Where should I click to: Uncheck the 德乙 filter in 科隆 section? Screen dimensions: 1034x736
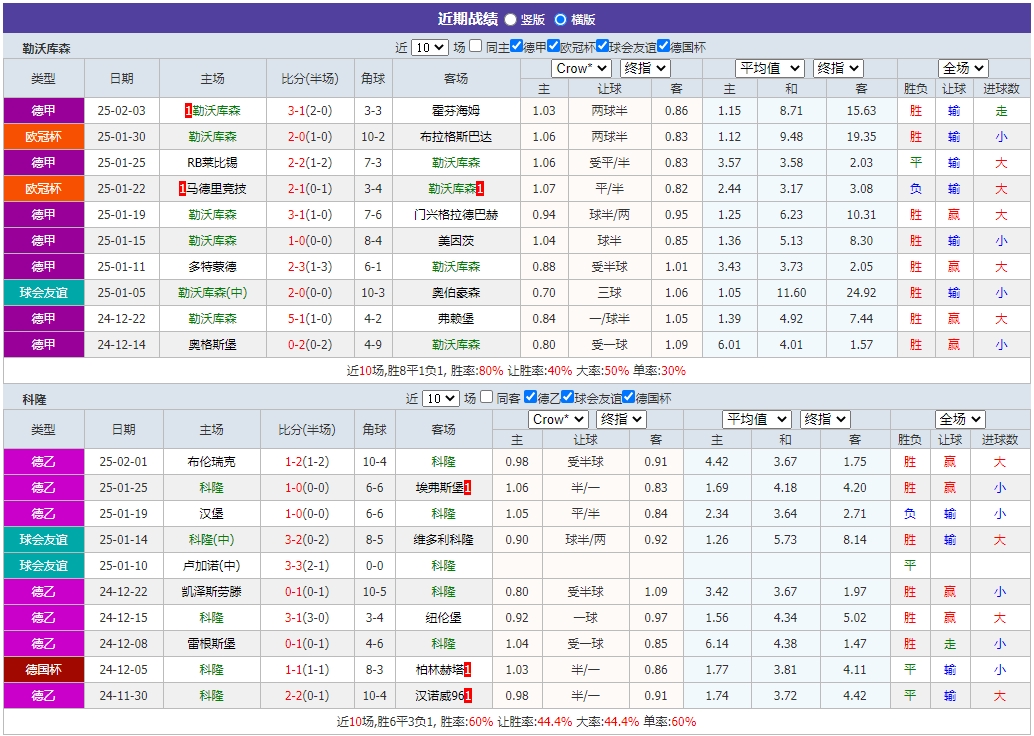click(x=532, y=398)
